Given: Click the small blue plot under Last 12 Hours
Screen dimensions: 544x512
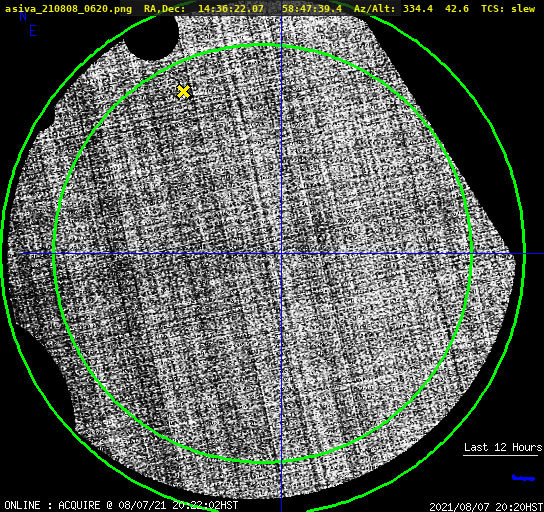Looking at the screenshot, I should [x=523, y=478].
